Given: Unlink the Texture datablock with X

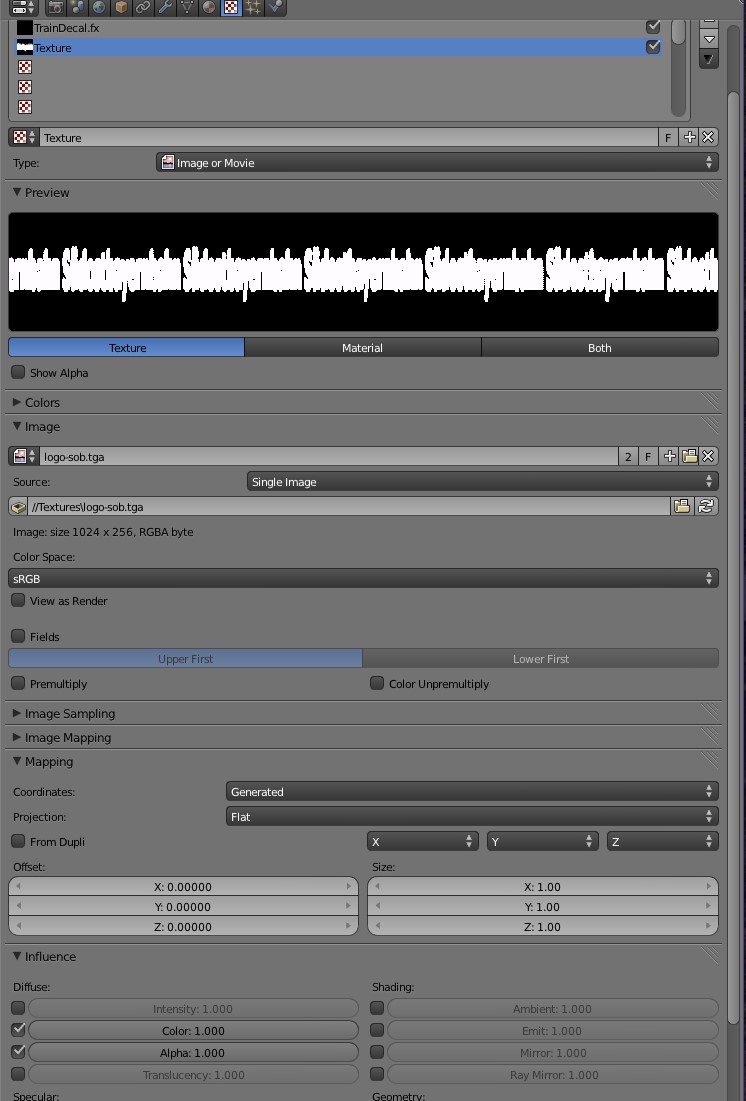Looking at the screenshot, I should point(708,138).
